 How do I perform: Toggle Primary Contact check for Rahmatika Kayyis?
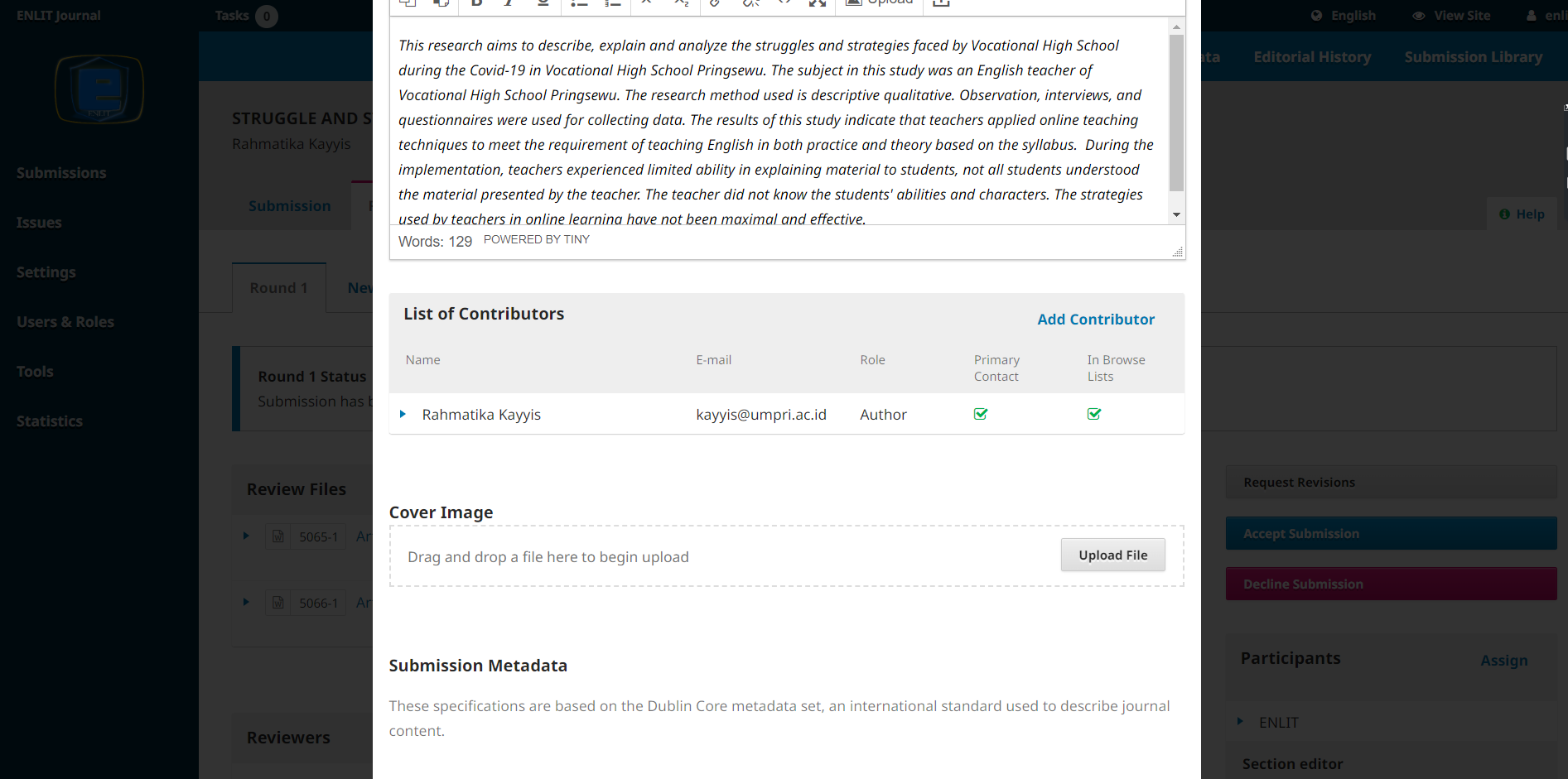(x=981, y=414)
